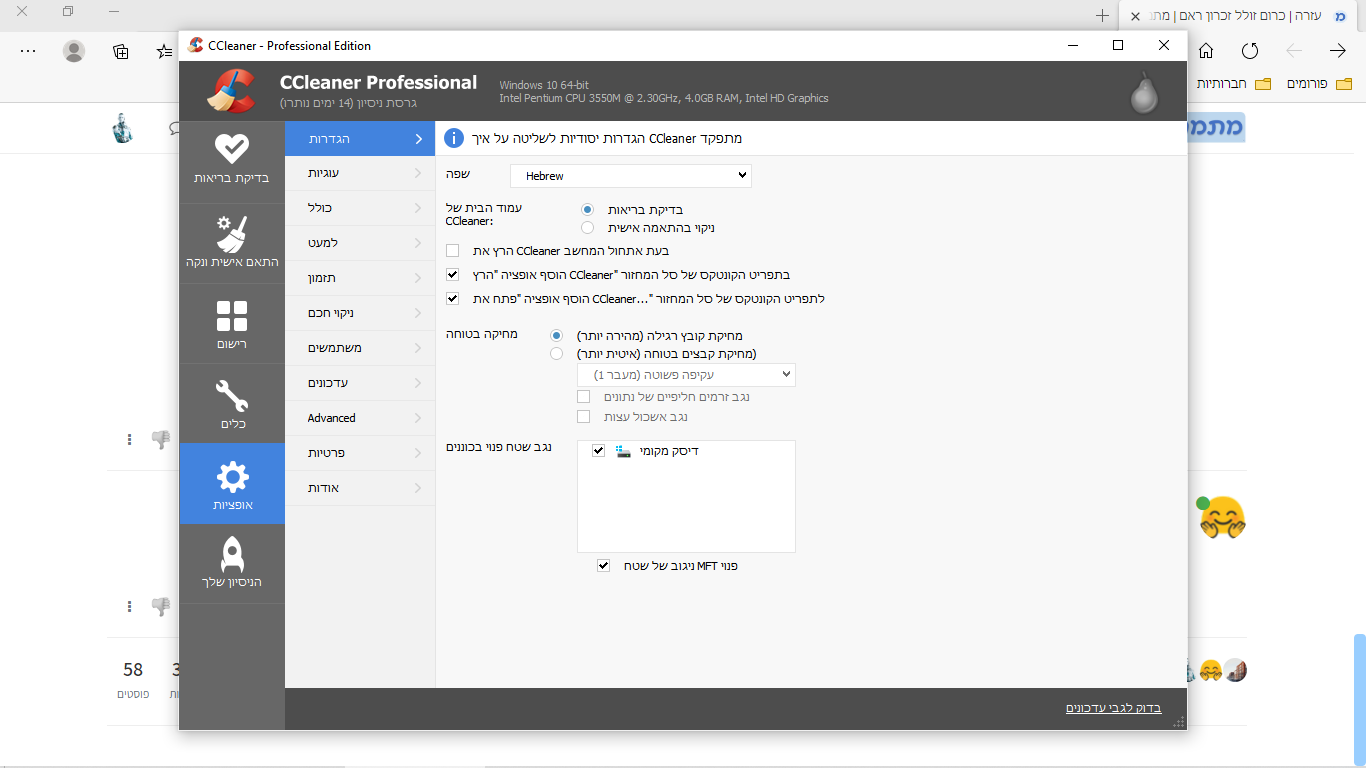1366x768 pixels.
Task: Open the Registry (רישום) sidebar section
Action: [x=232, y=324]
